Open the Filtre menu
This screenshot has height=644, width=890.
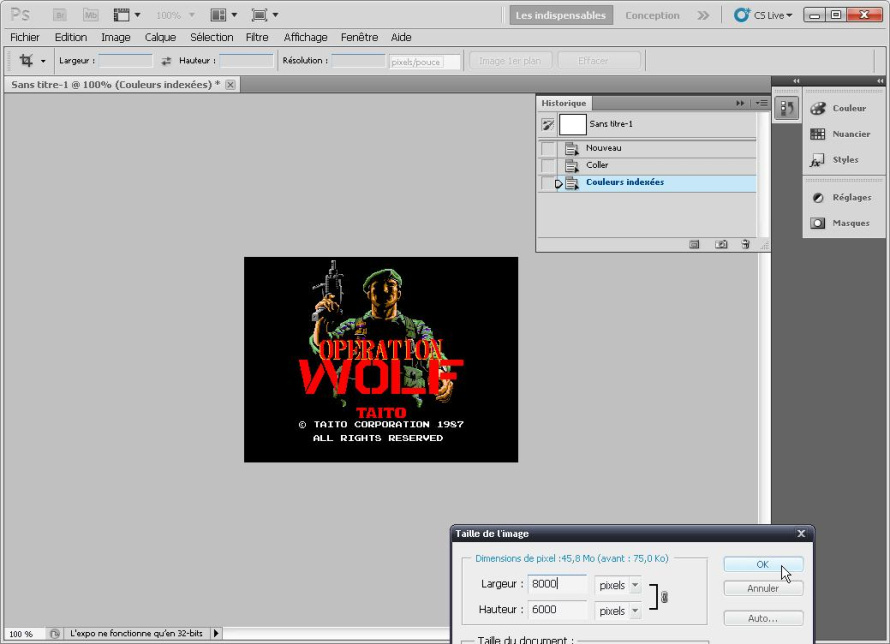(257, 37)
